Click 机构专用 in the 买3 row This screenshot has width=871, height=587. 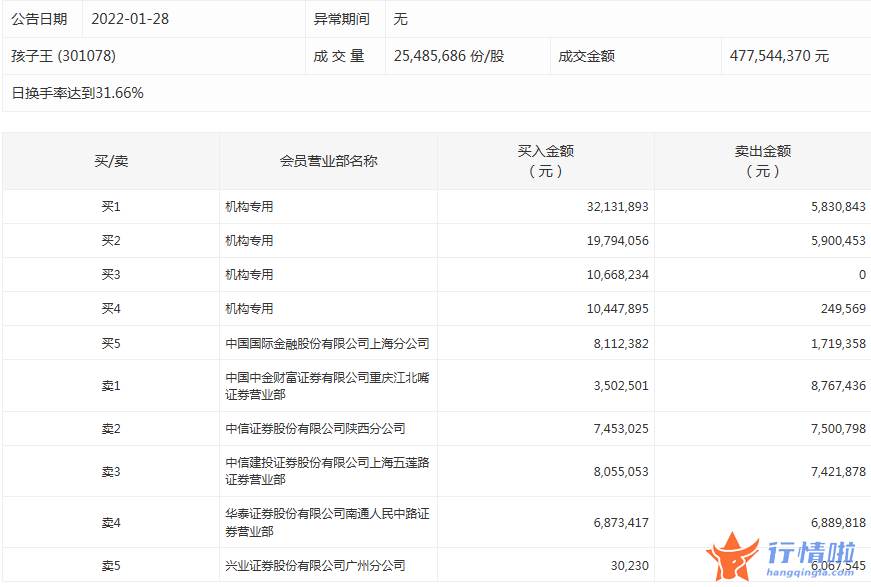point(249,274)
